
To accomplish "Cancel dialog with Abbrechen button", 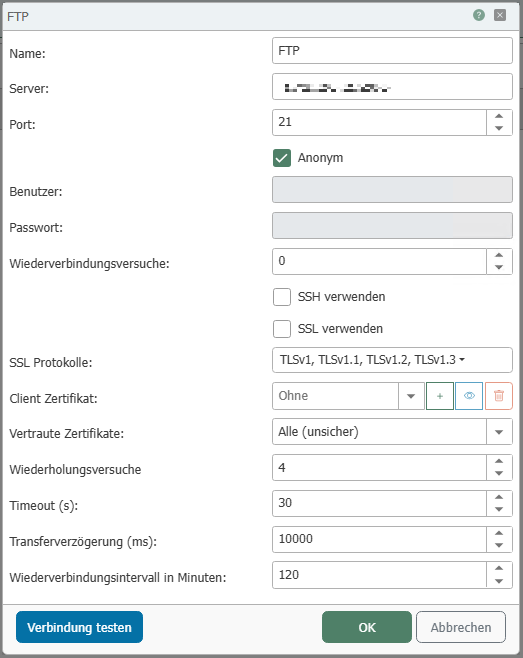I will coord(461,627).
